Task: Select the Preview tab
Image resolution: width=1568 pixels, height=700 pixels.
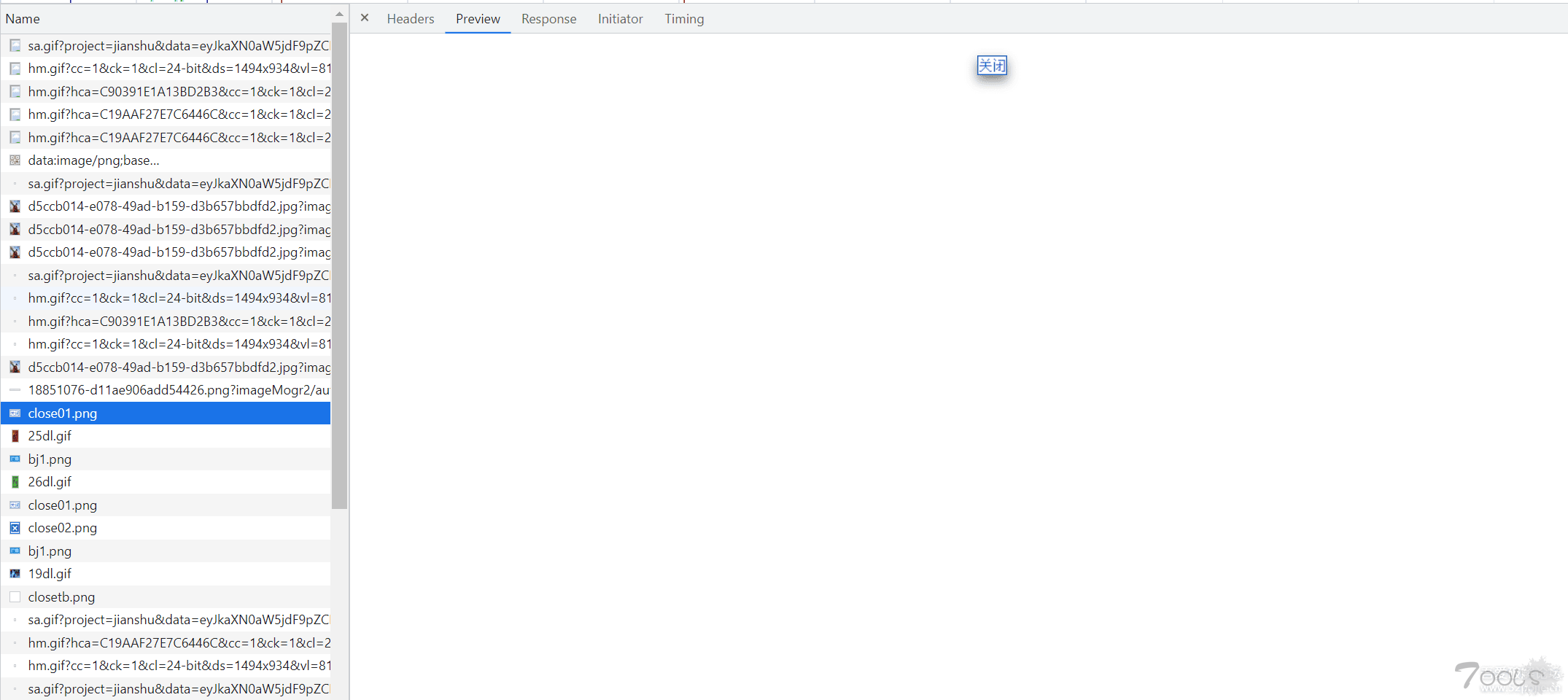Action: coord(478,19)
